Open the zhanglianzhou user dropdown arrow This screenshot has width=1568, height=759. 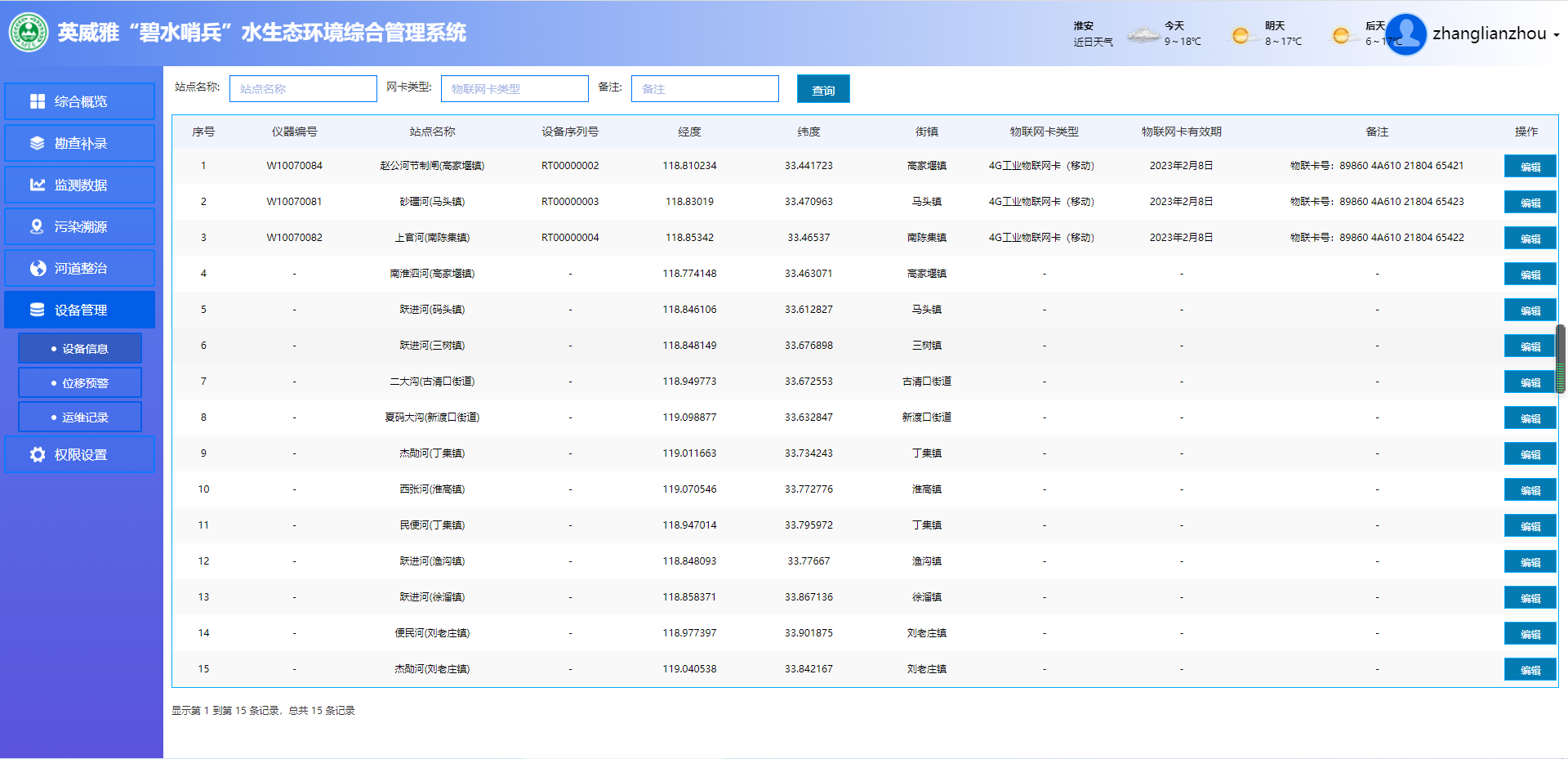(x=1557, y=35)
